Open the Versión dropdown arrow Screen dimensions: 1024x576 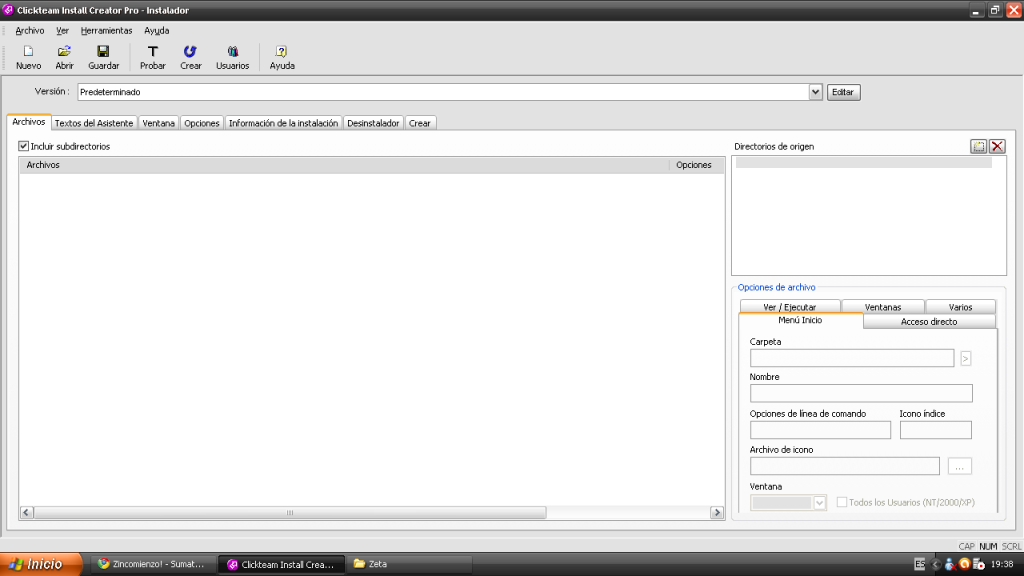[815, 92]
